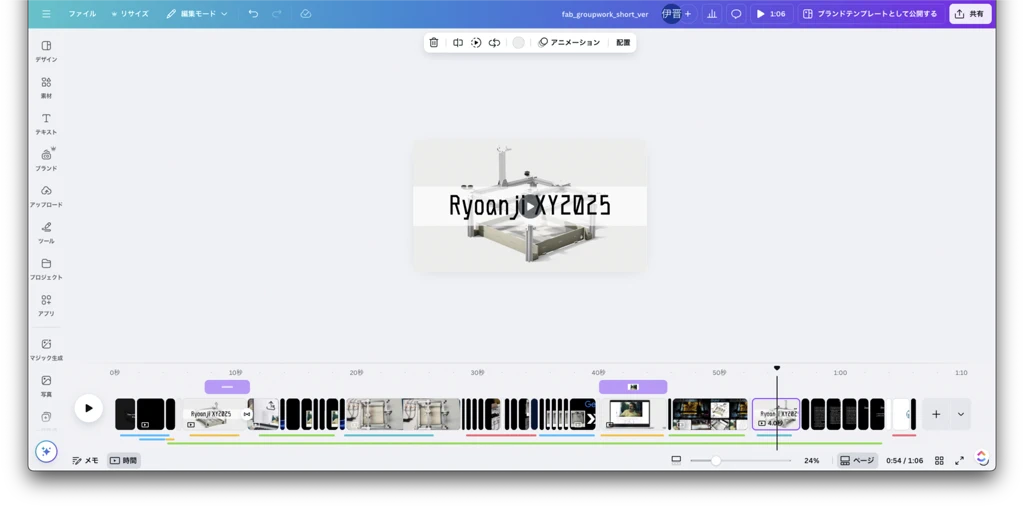Select the purple audio clip above the timeline near 10秒
This screenshot has height=508, width=1024.
tap(227, 387)
